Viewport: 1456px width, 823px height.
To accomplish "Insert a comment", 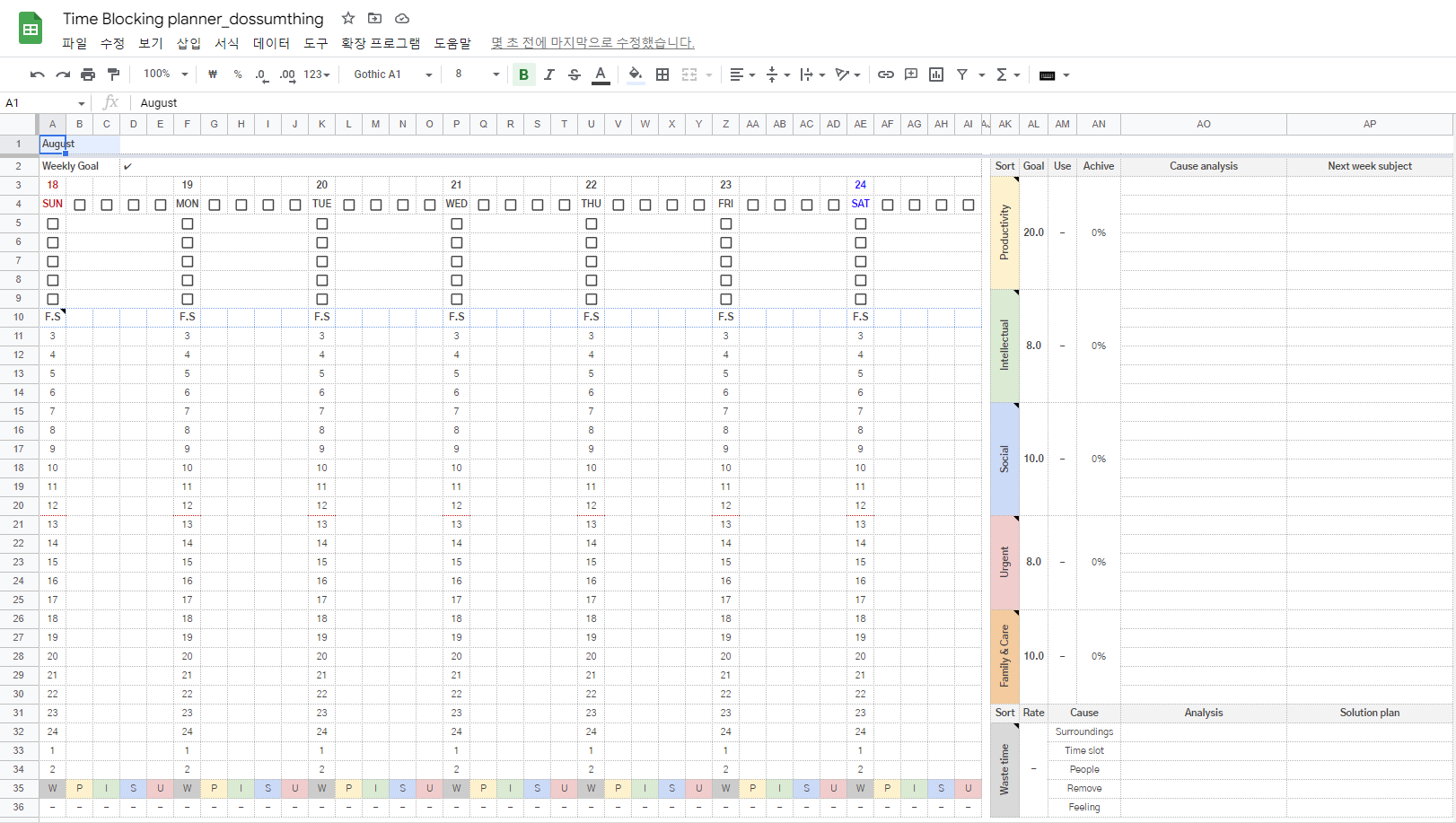I will coord(911,74).
